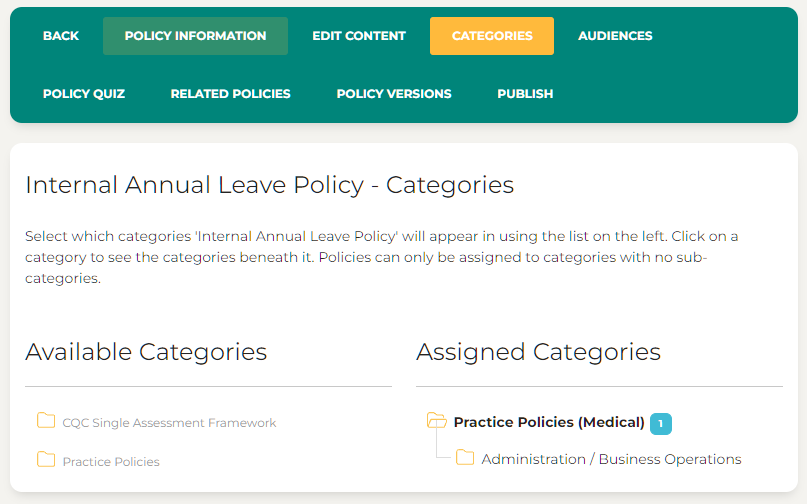
Task: View the Policy Versions tab
Action: [x=394, y=94]
